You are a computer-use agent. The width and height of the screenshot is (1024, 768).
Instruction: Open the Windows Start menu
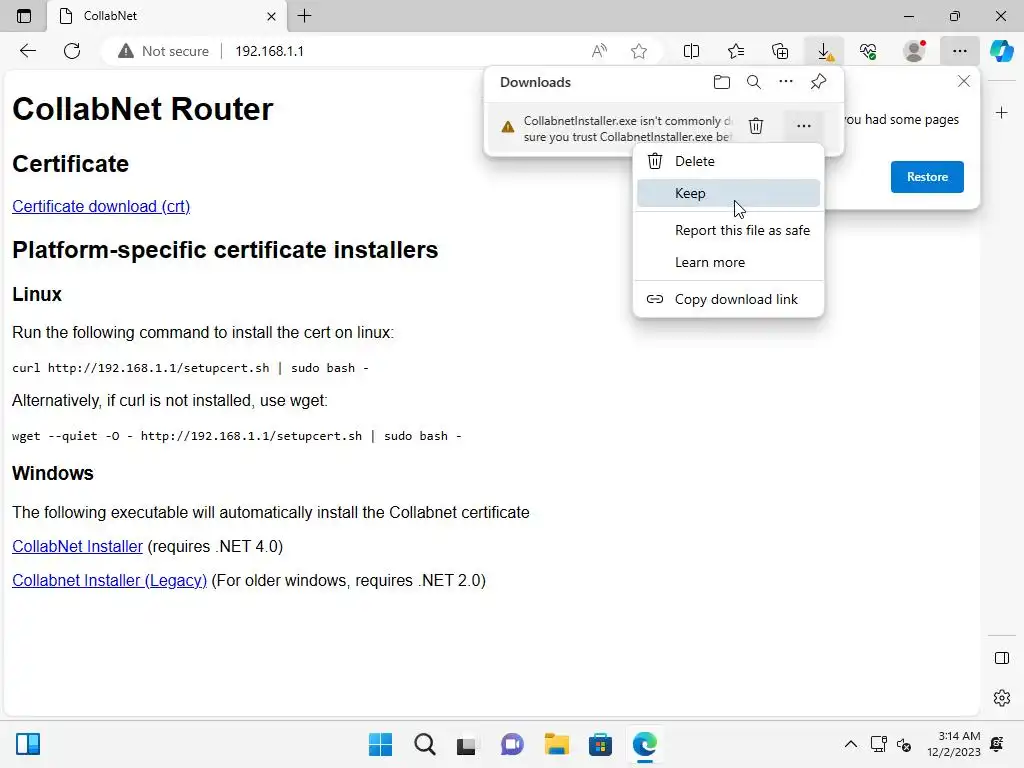click(x=380, y=744)
